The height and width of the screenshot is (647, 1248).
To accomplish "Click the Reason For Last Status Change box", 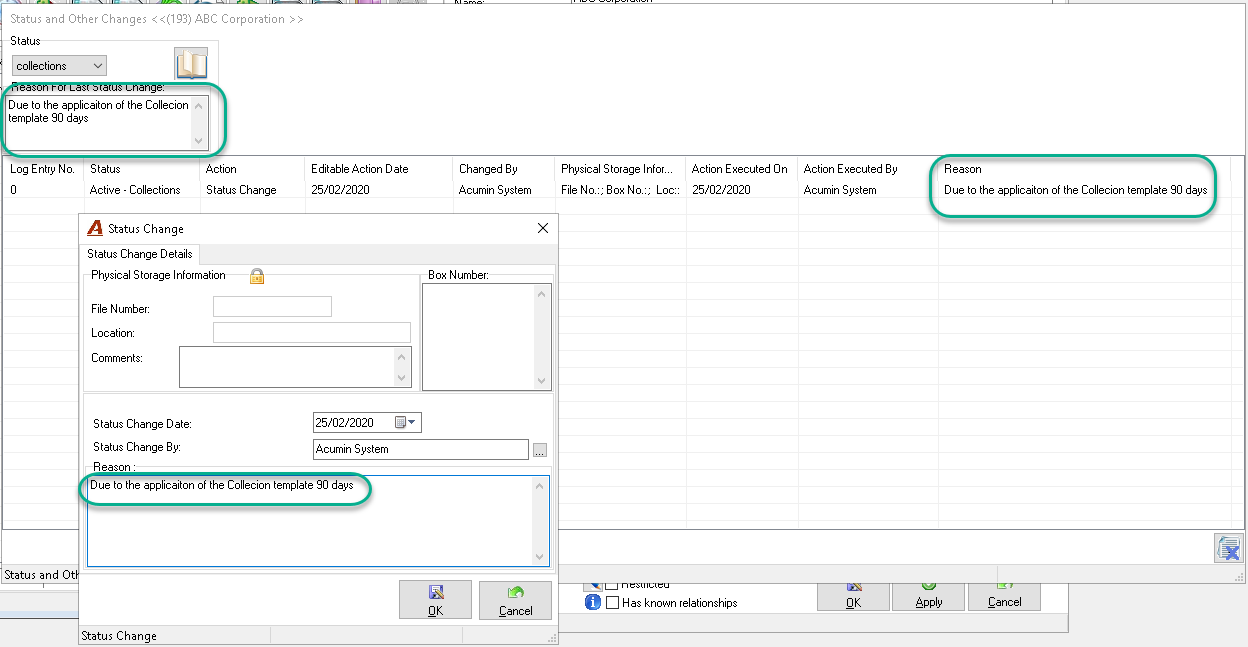I will click(106, 123).
